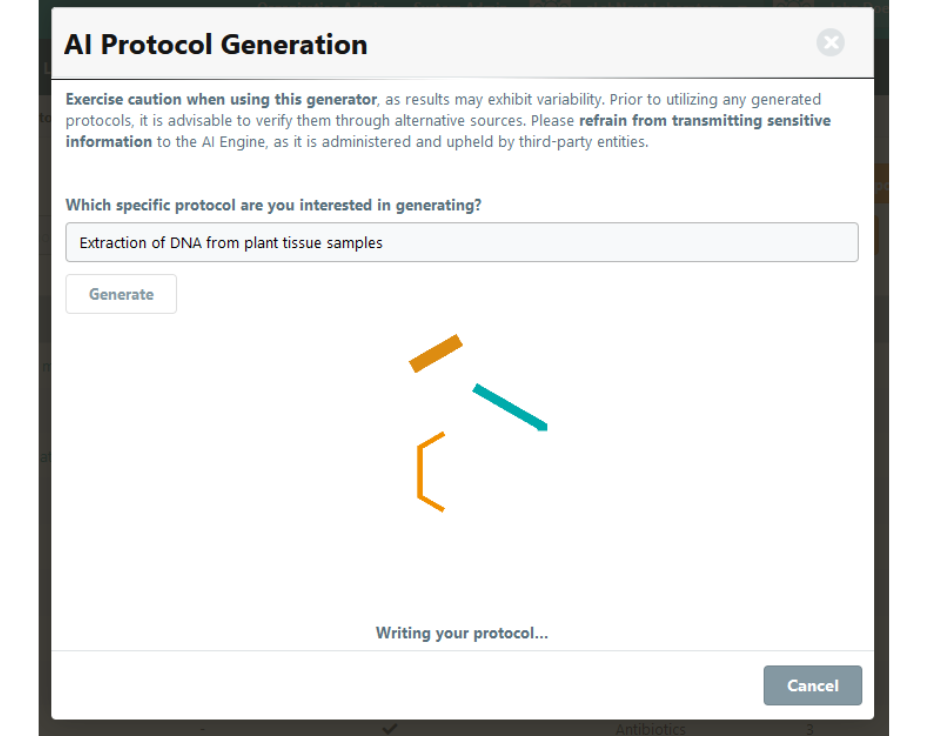
Task: Click 'refrain from transmitting sensitive' bold warning text
Action: point(705,121)
